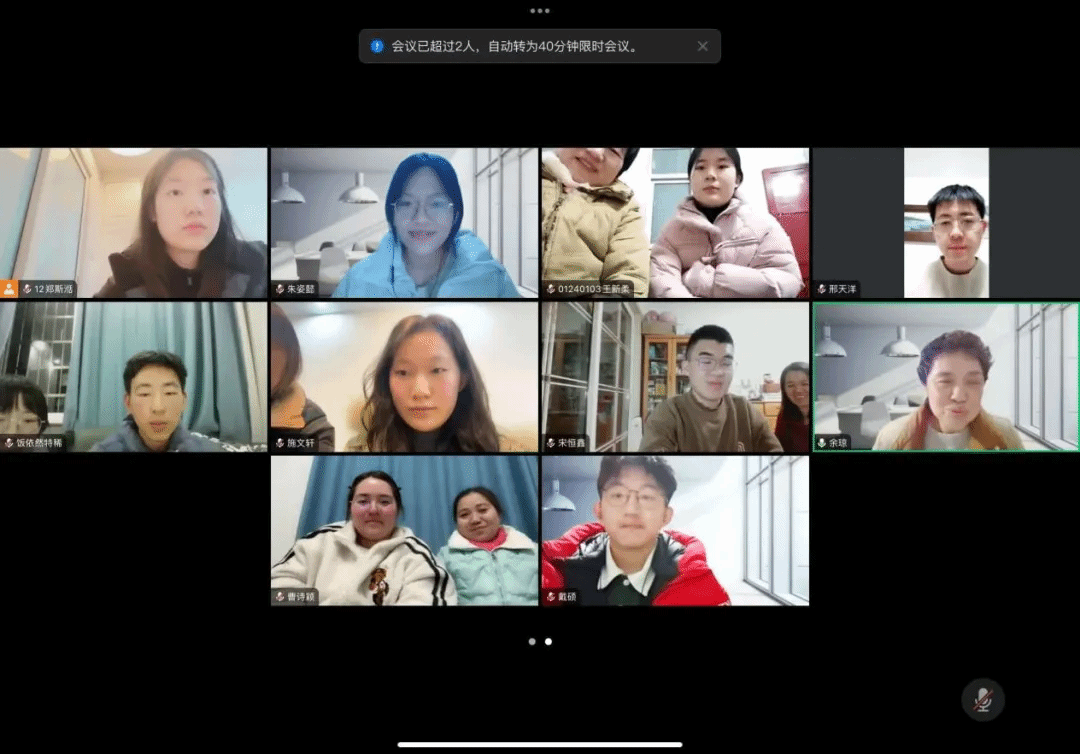
Task: Click the orange host icon beside 12 郑斯冠
Action: pos(9,289)
